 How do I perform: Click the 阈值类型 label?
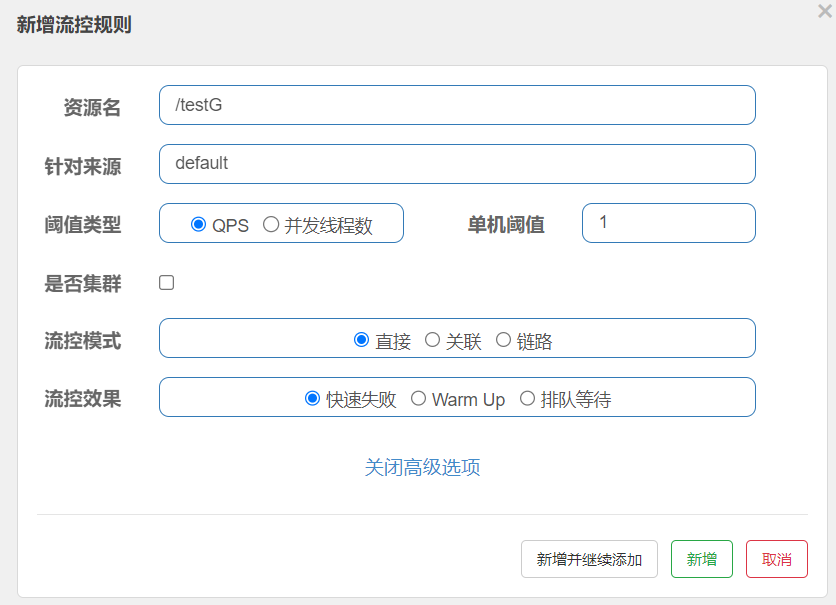[83, 225]
